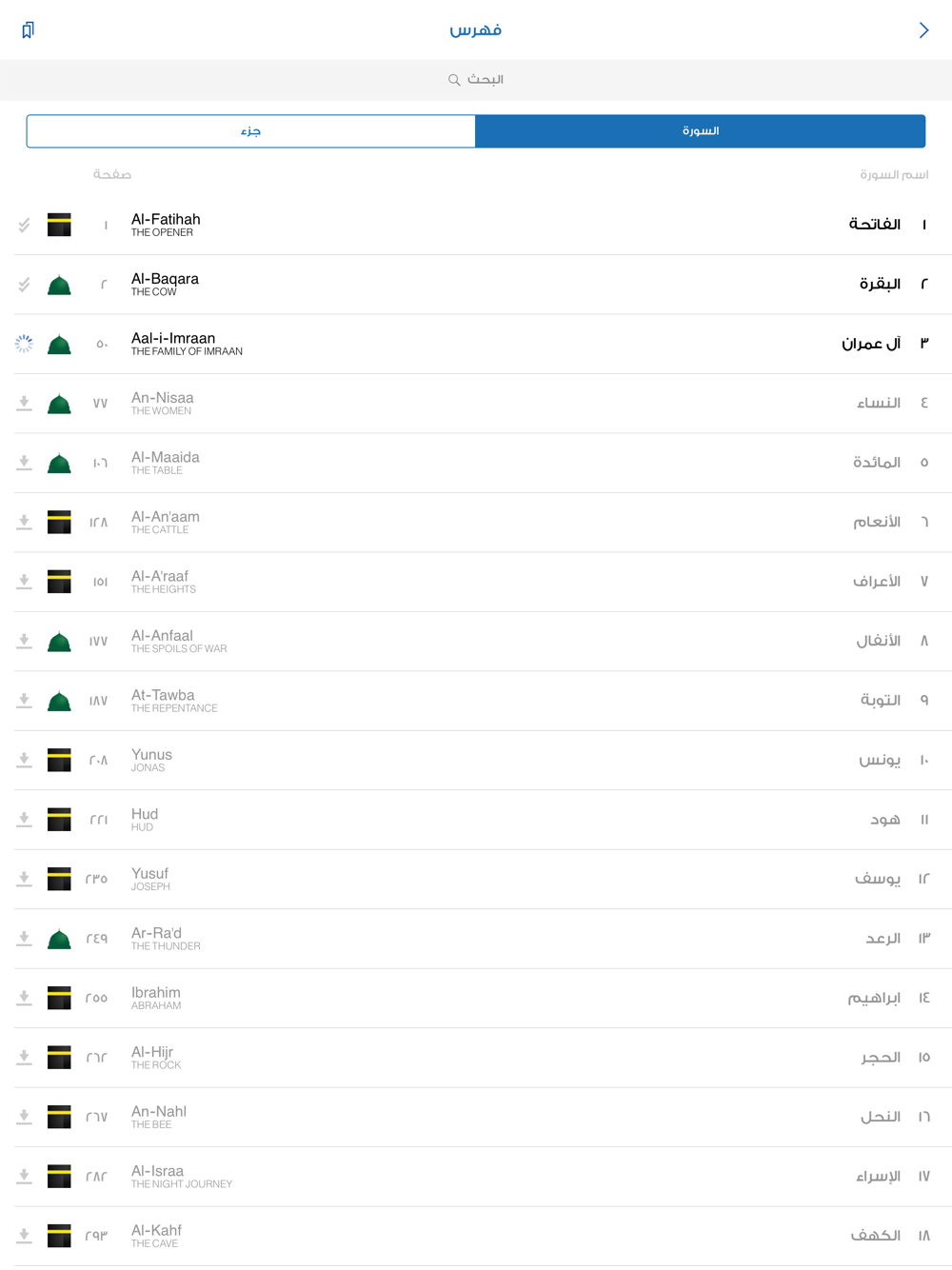Tap green dome icon beside Al-Baqara

[59, 285]
